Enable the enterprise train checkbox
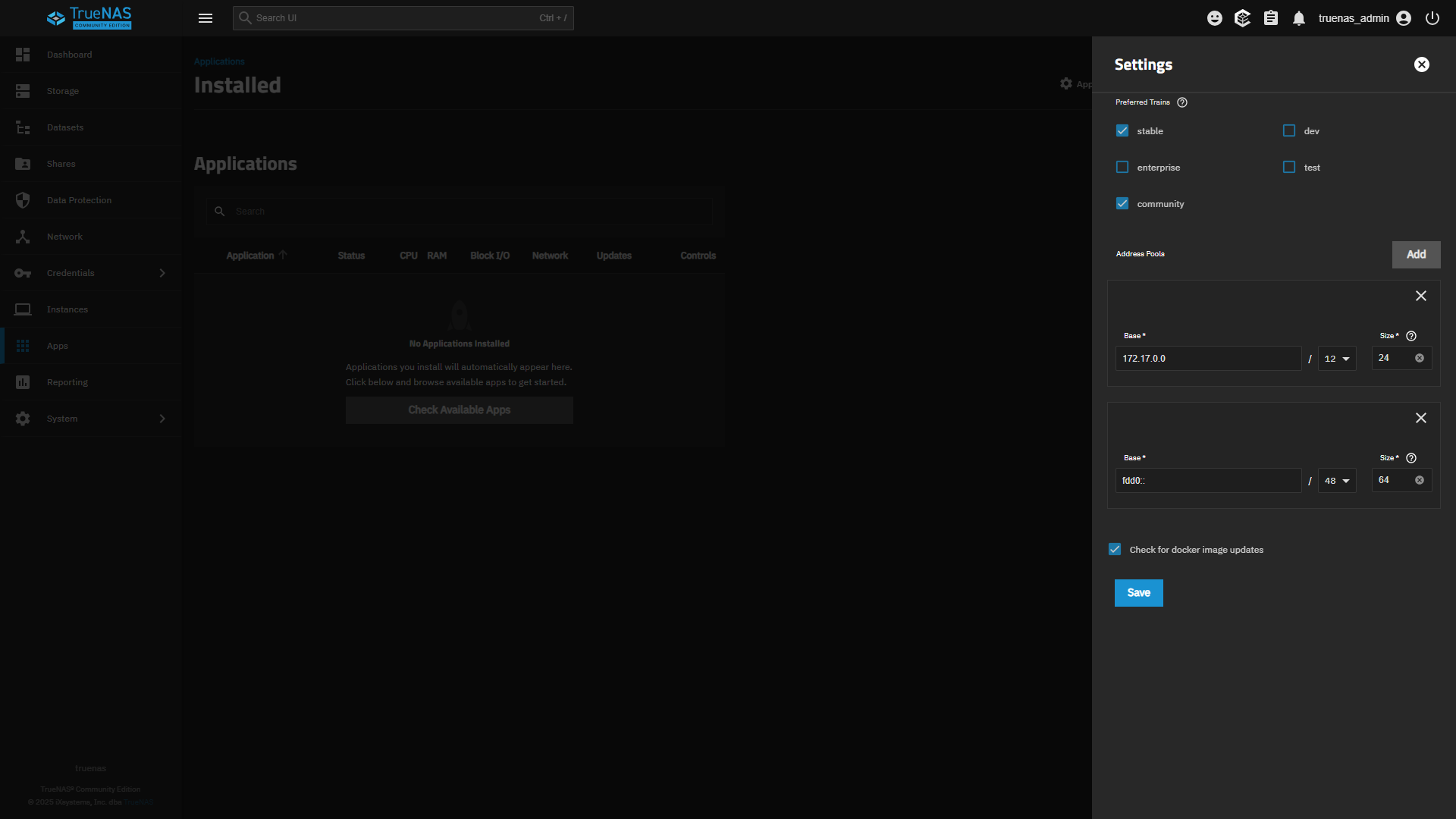The height and width of the screenshot is (819, 1456). point(1122,167)
